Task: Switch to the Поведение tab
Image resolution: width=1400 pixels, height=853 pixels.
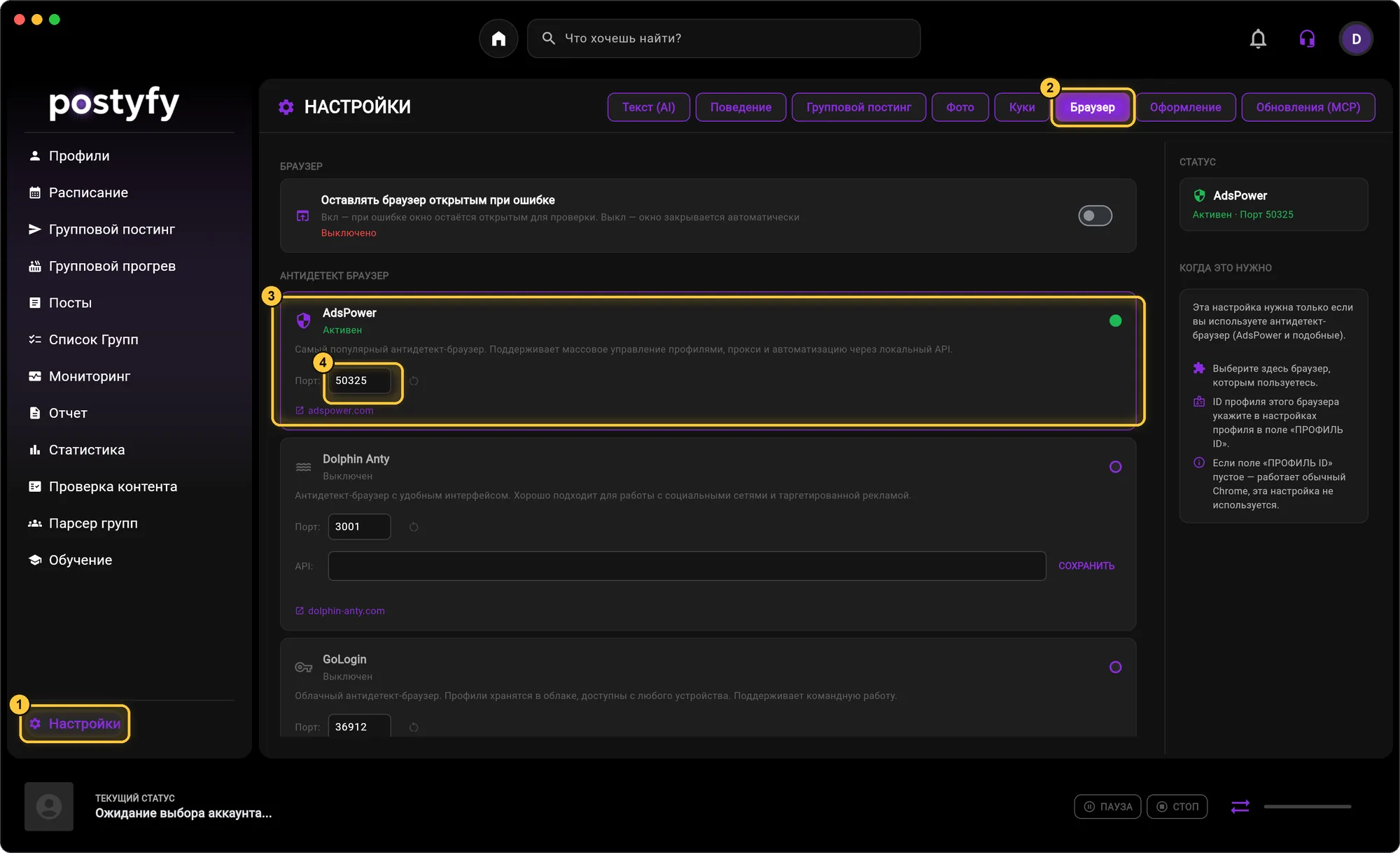Action: click(x=741, y=107)
